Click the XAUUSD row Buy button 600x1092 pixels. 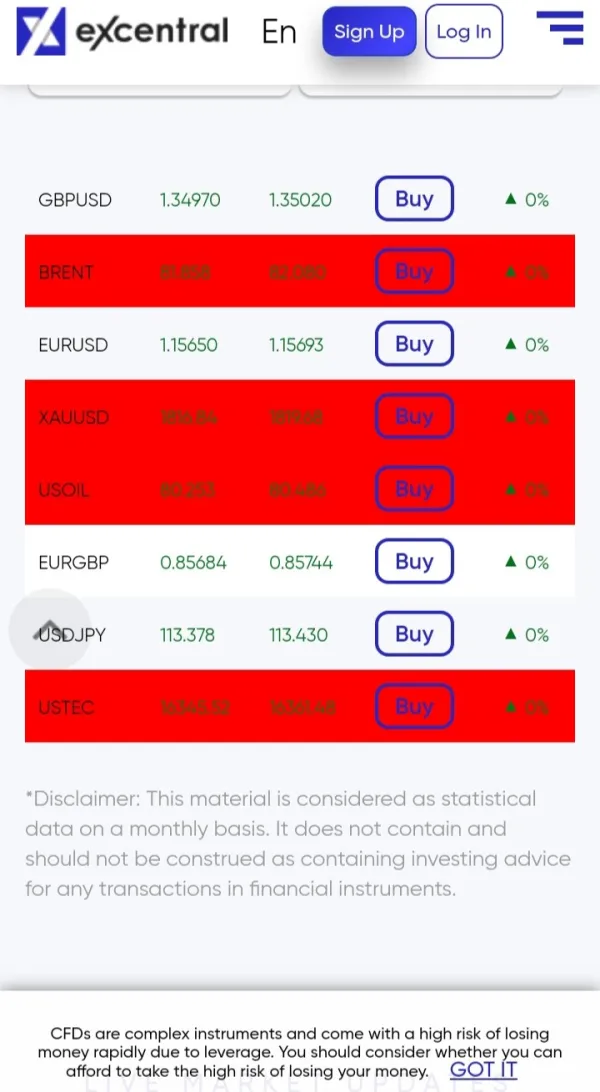(414, 417)
